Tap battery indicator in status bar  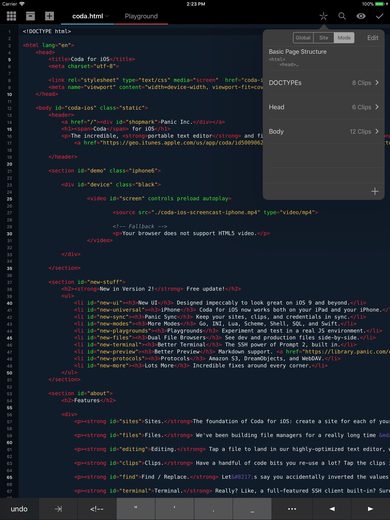(379, 4)
